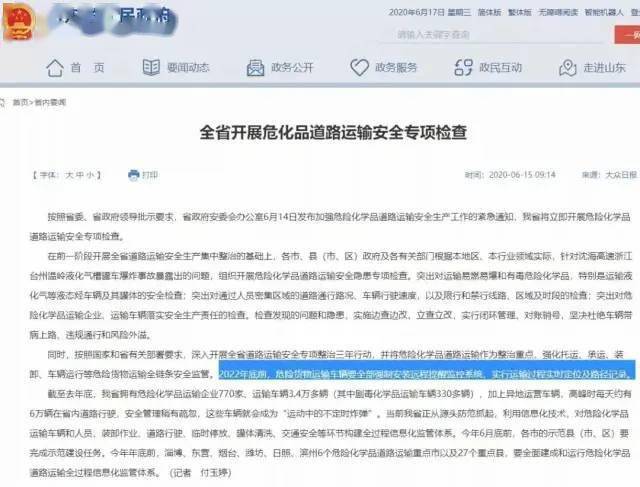Click the map-pin icon for 走进山东
The height and width of the screenshot is (487, 640).
coord(567,68)
